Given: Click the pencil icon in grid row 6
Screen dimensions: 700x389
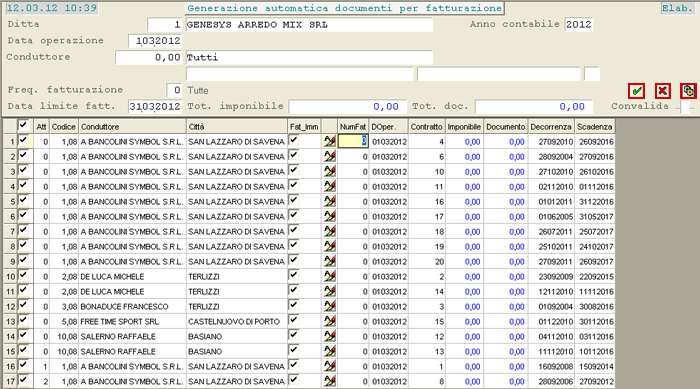Looking at the screenshot, I should tap(329, 217).
